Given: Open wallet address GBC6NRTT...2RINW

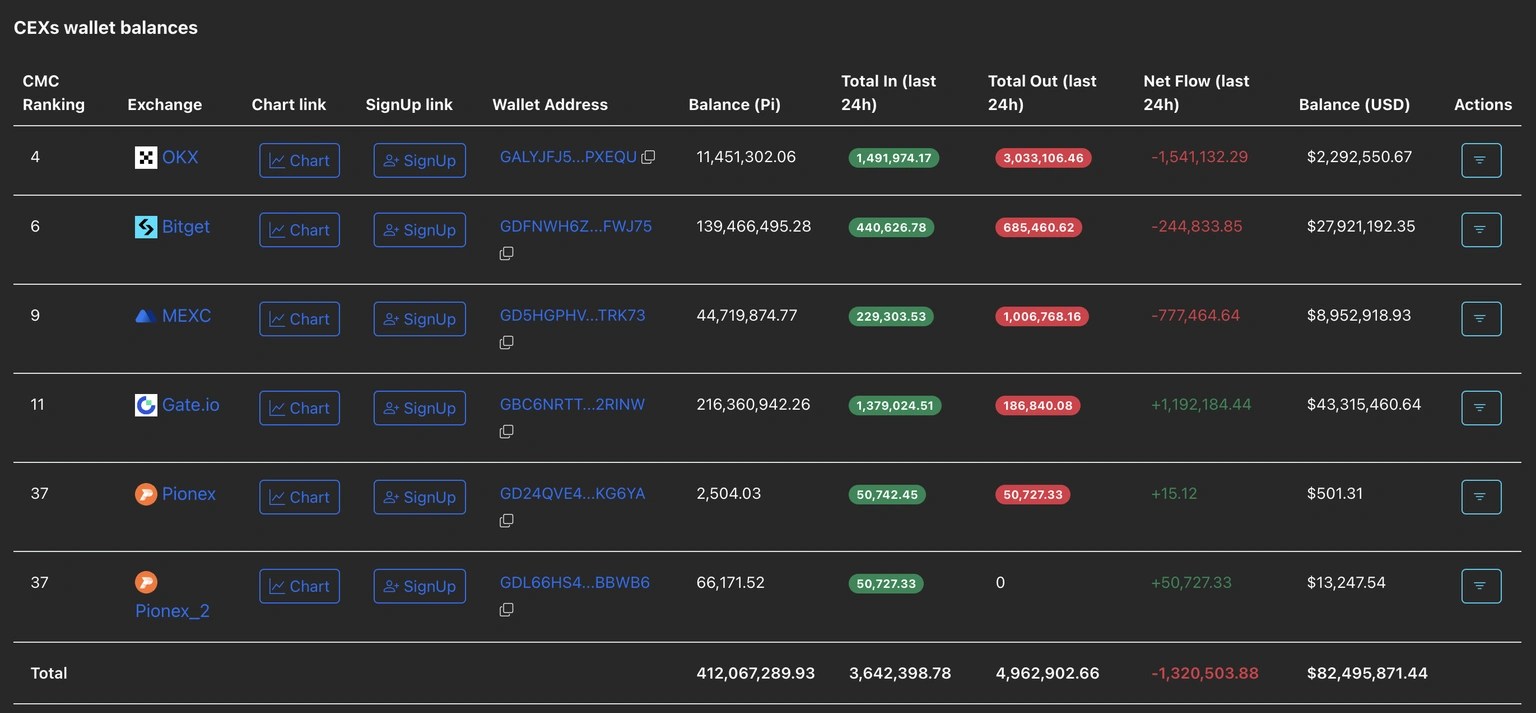Looking at the screenshot, I should (x=572, y=405).
